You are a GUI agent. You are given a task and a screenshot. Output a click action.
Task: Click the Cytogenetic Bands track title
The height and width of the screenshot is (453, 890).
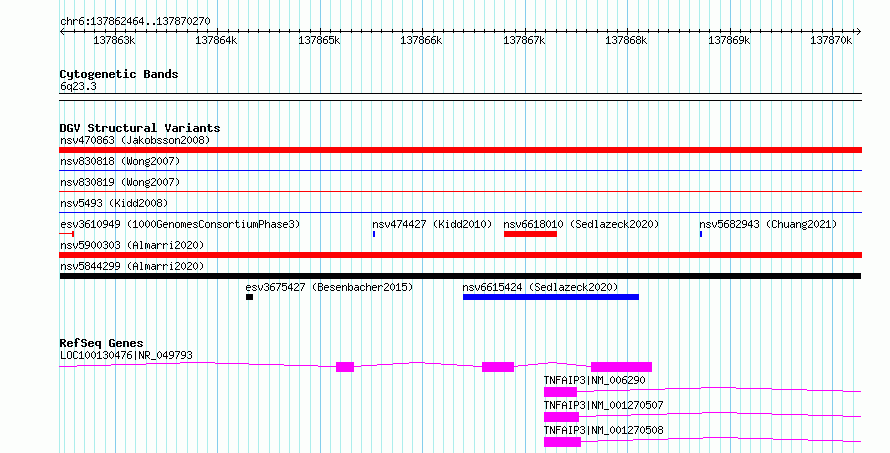coord(119,74)
